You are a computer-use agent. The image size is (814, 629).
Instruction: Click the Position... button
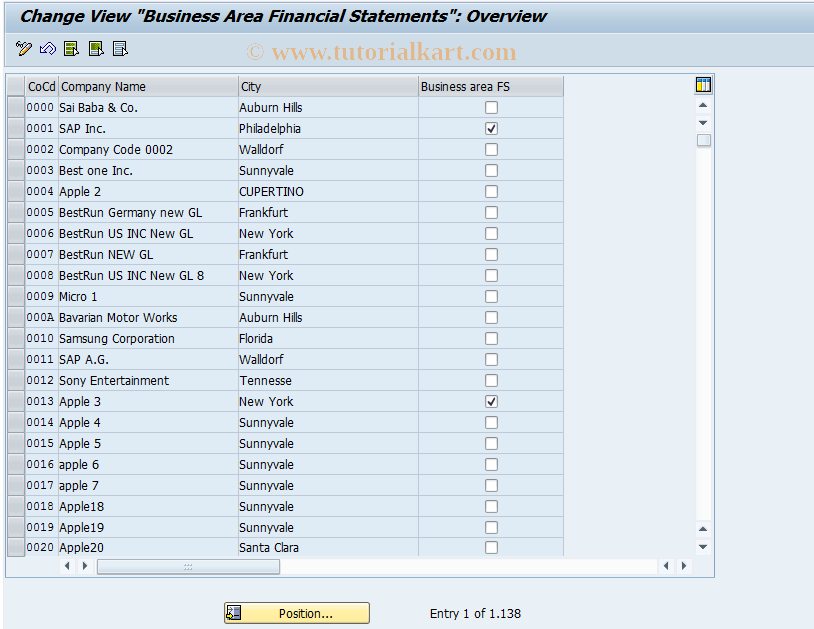(x=297, y=613)
